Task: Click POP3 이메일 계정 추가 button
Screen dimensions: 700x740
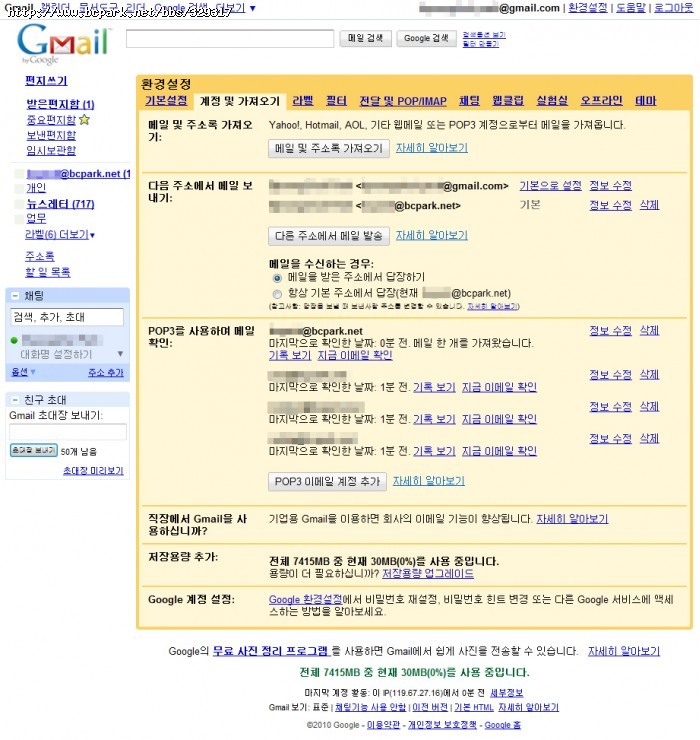Action: pyautogui.click(x=327, y=481)
